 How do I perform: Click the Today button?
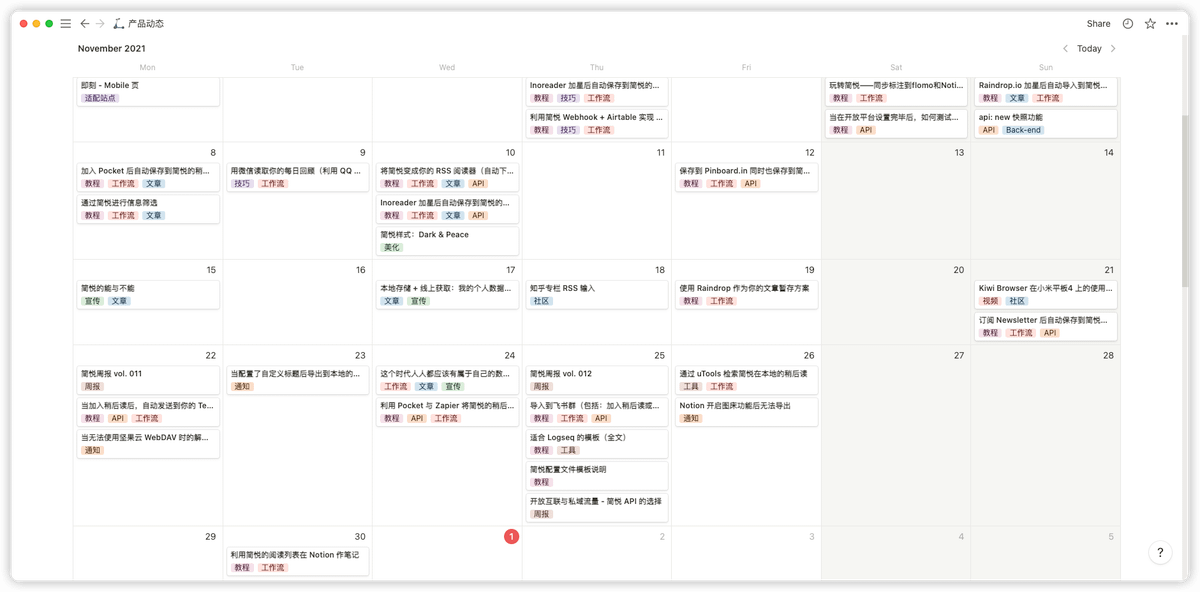point(1089,48)
